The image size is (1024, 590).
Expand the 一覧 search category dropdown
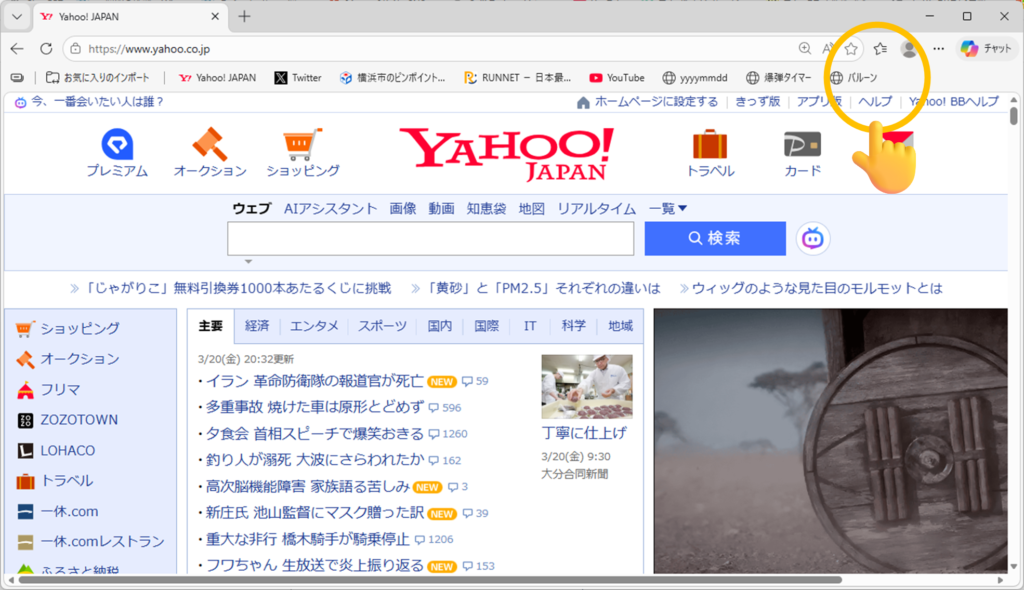click(x=668, y=208)
